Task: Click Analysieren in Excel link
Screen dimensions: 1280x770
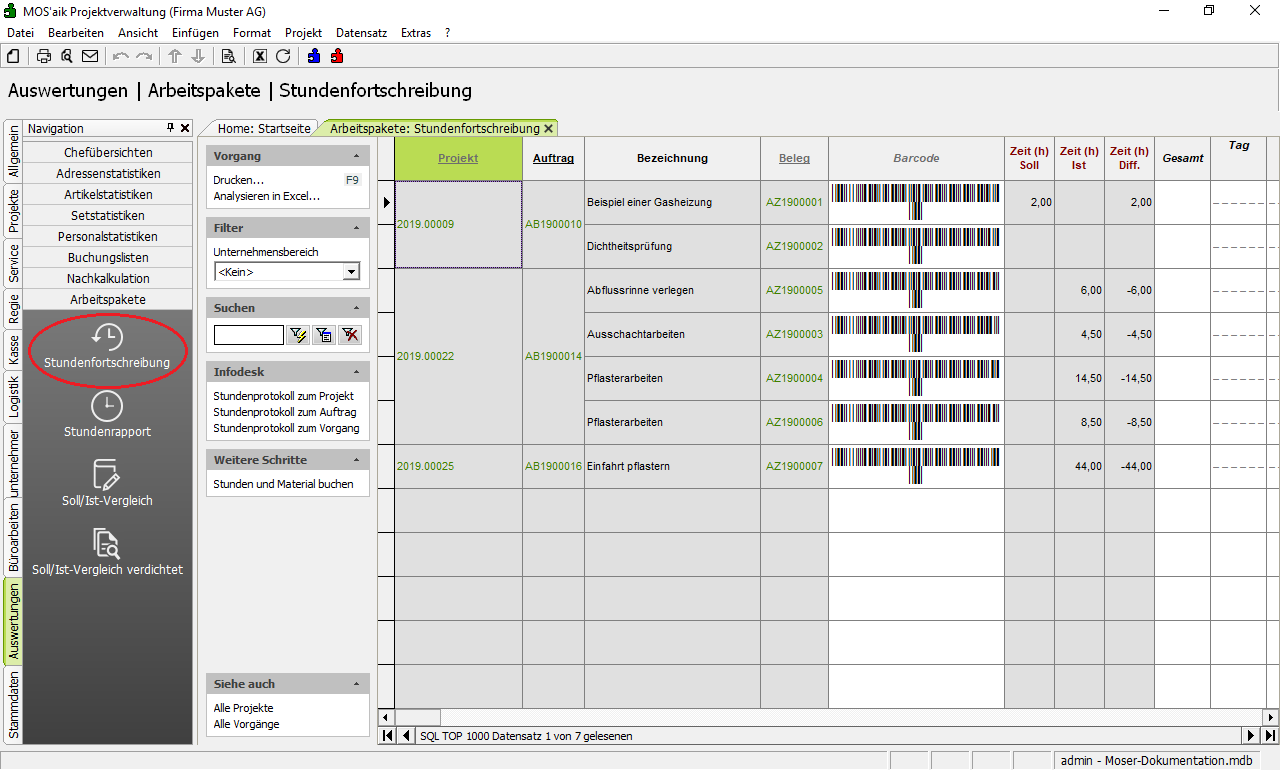Action: click(x=266, y=196)
